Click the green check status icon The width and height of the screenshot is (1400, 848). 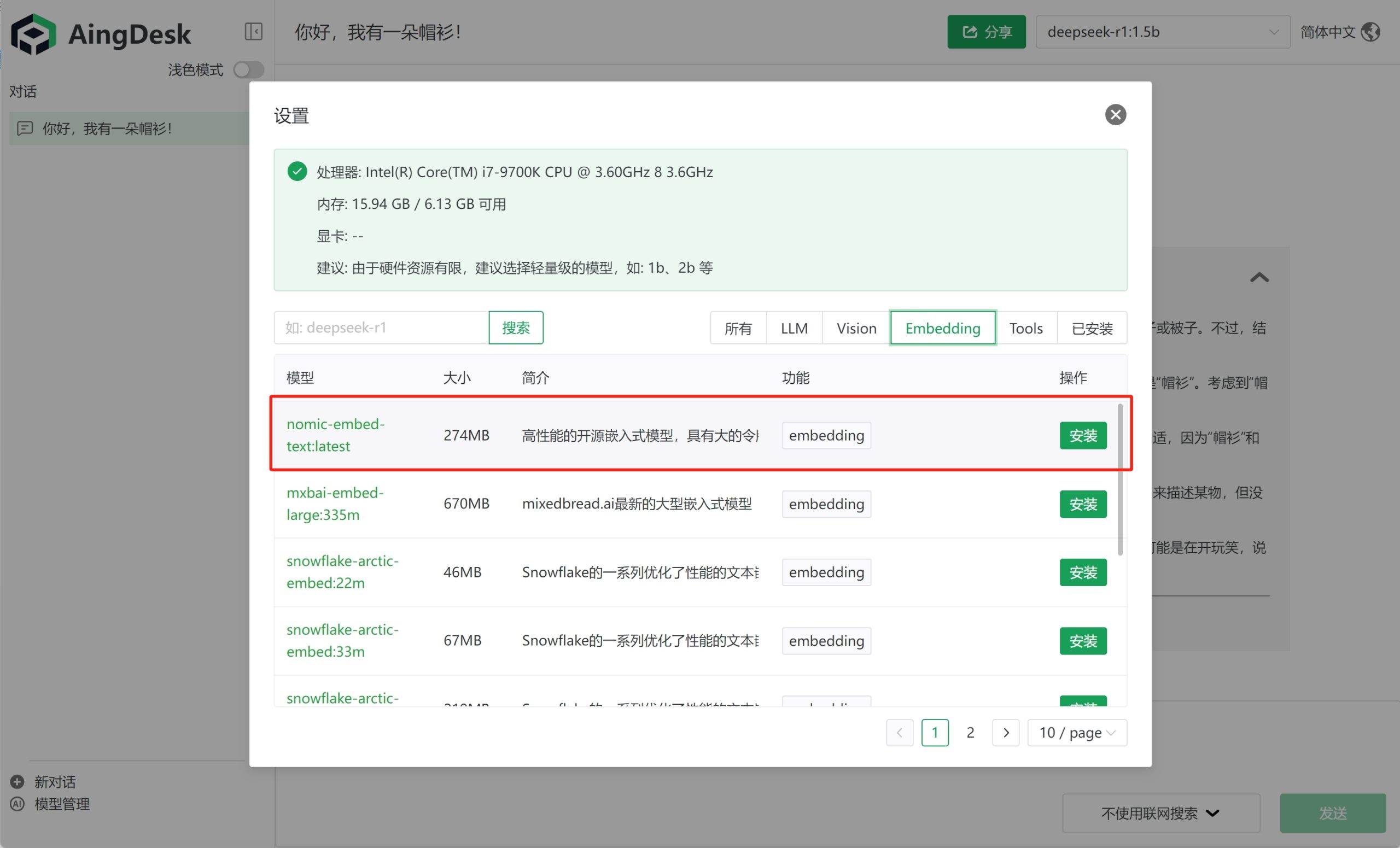[x=296, y=171]
